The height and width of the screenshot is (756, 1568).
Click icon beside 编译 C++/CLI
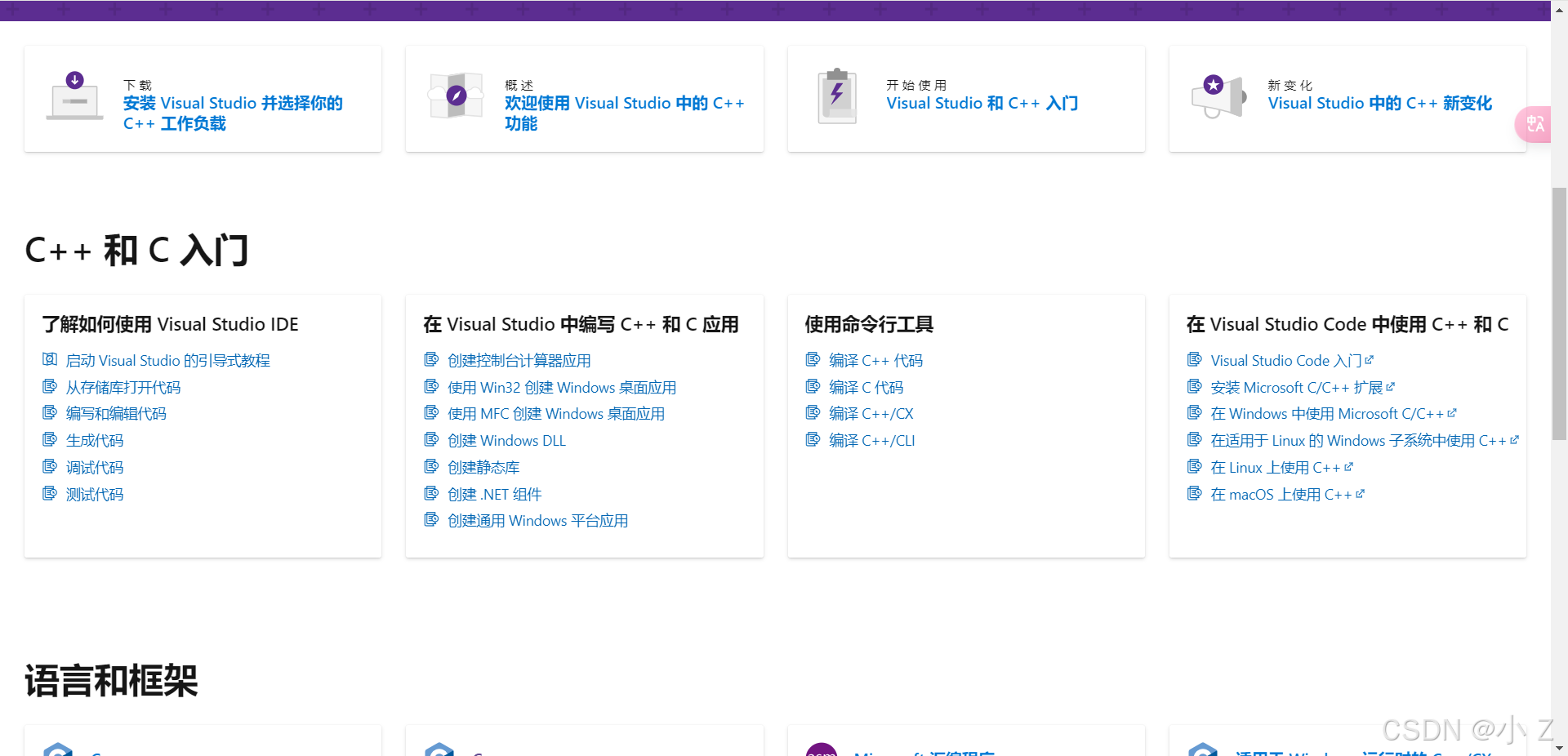(x=813, y=439)
